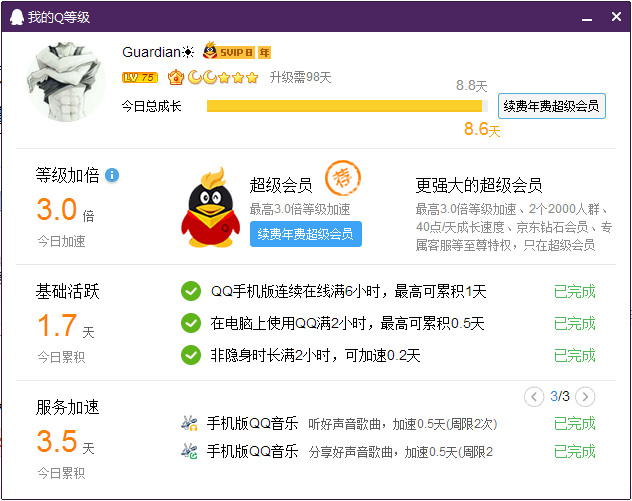Click the 升级需98天 text

(x=300, y=77)
